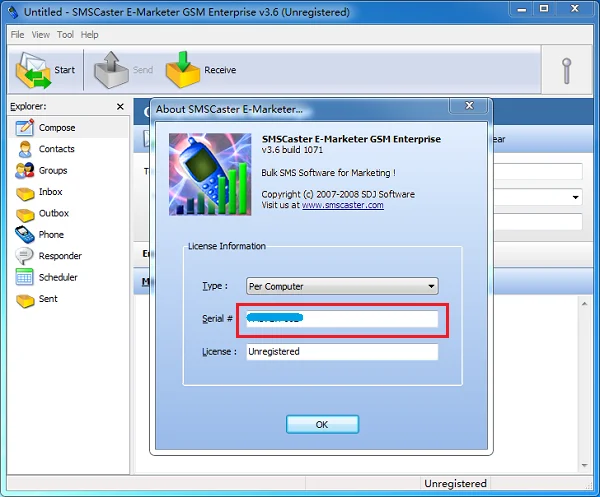Select the Phone label in Explorer

pos(51,235)
